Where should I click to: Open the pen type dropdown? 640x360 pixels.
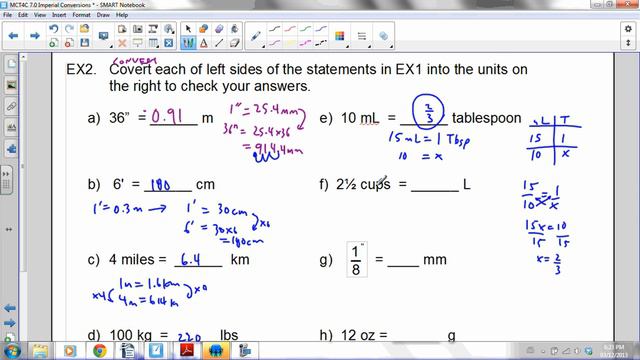pos(256,36)
